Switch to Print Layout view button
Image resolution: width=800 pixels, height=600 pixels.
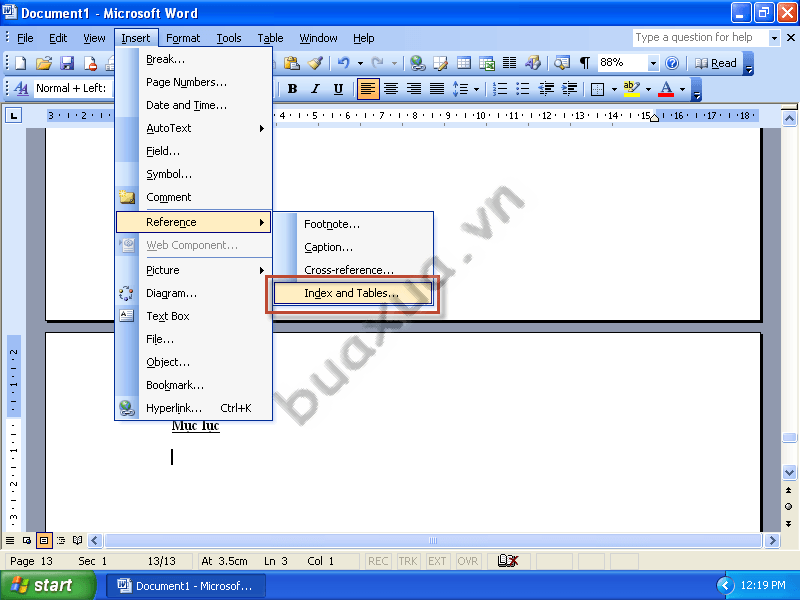point(44,540)
